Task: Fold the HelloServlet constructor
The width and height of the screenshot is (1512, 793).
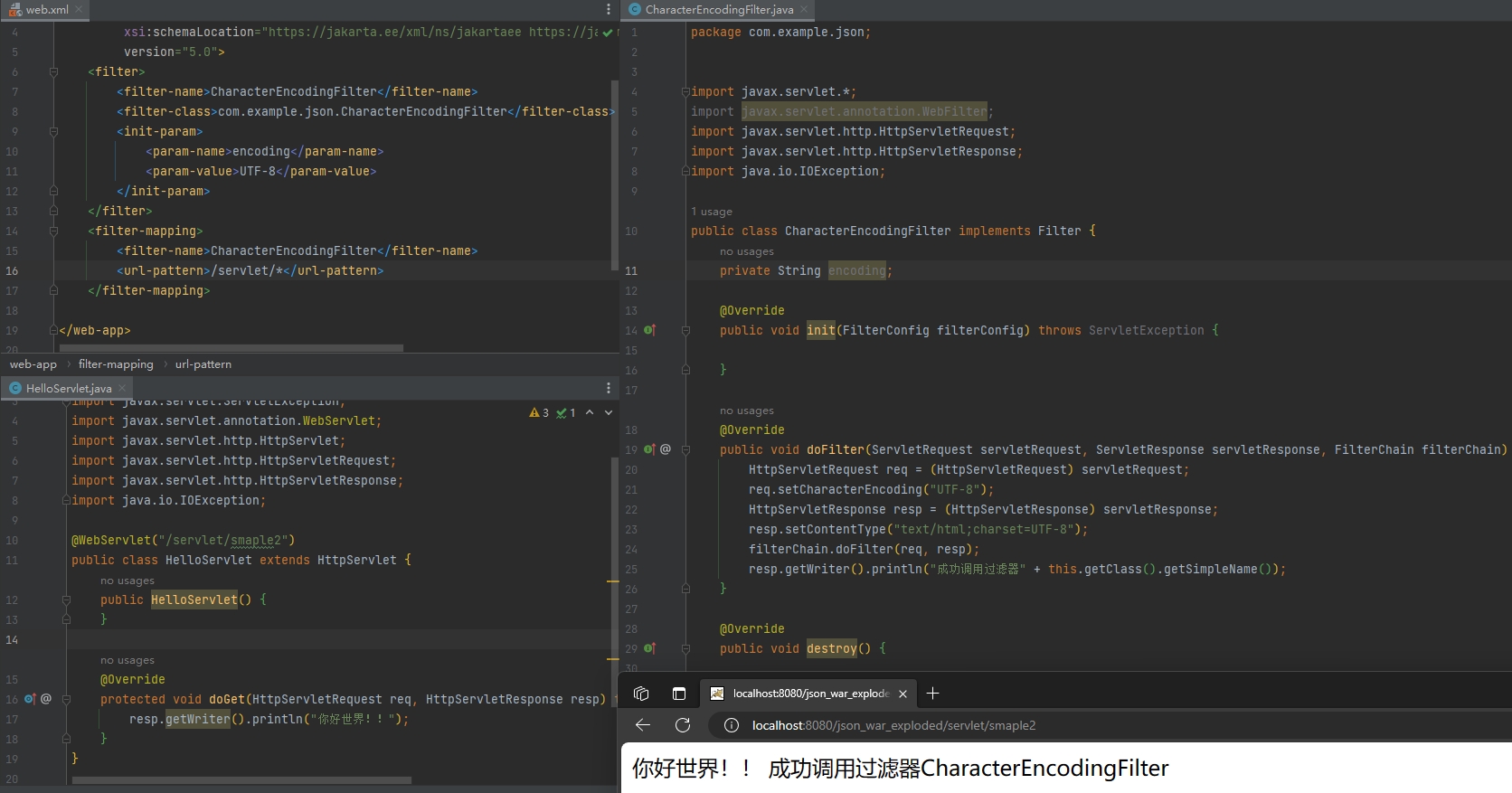Action: click(66, 599)
